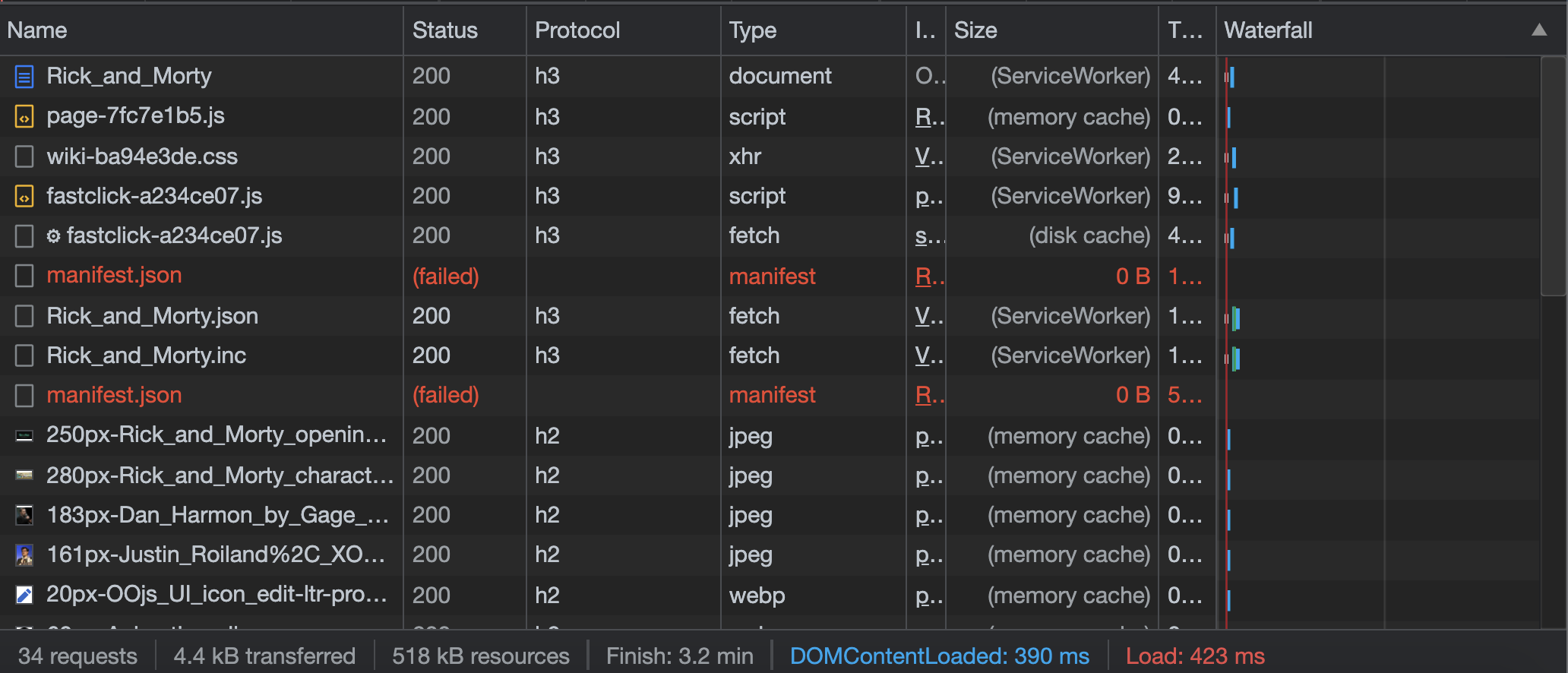Click the Rick_and_Morty document icon
The image size is (1568, 673).
(x=24, y=76)
